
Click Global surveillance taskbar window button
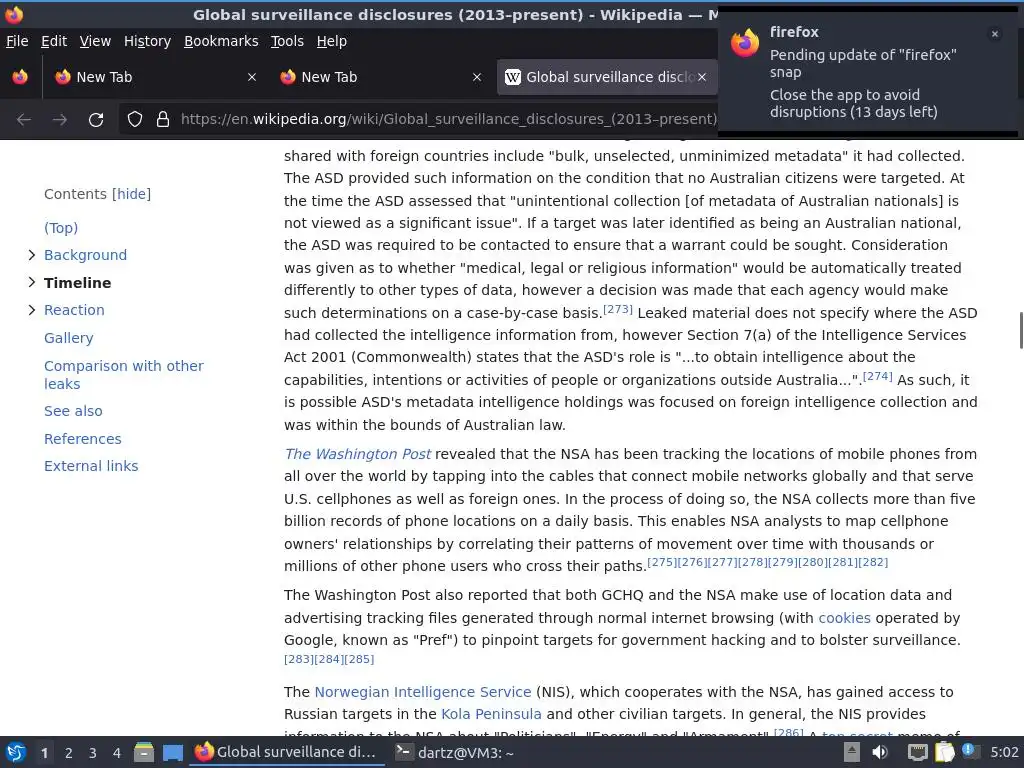coord(287,753)
